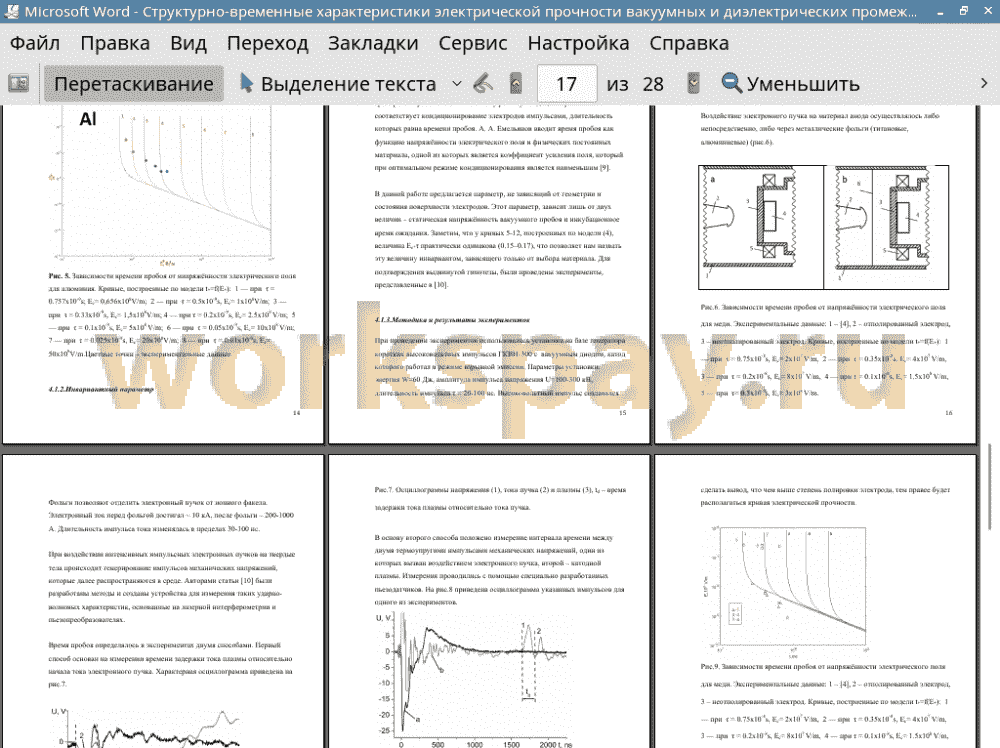Restore the window with the maximize button
Image resolution: width=1000 pixels, height=748 pixels.
[x=964, y=11]
